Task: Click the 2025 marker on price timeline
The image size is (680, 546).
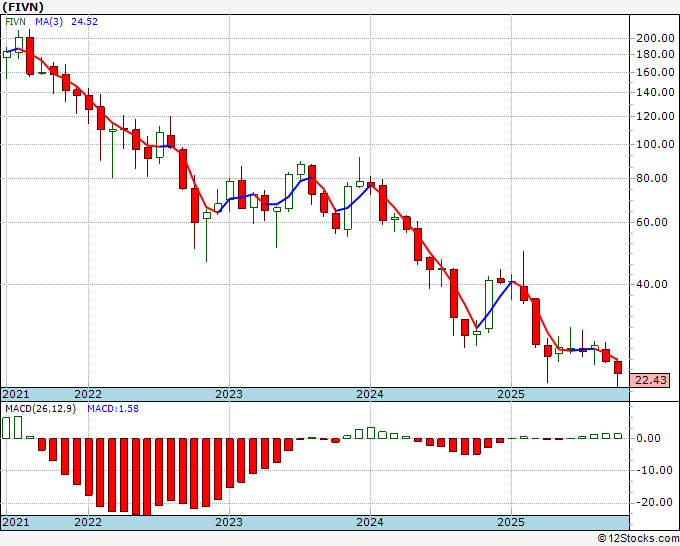Action: (511, 394)
